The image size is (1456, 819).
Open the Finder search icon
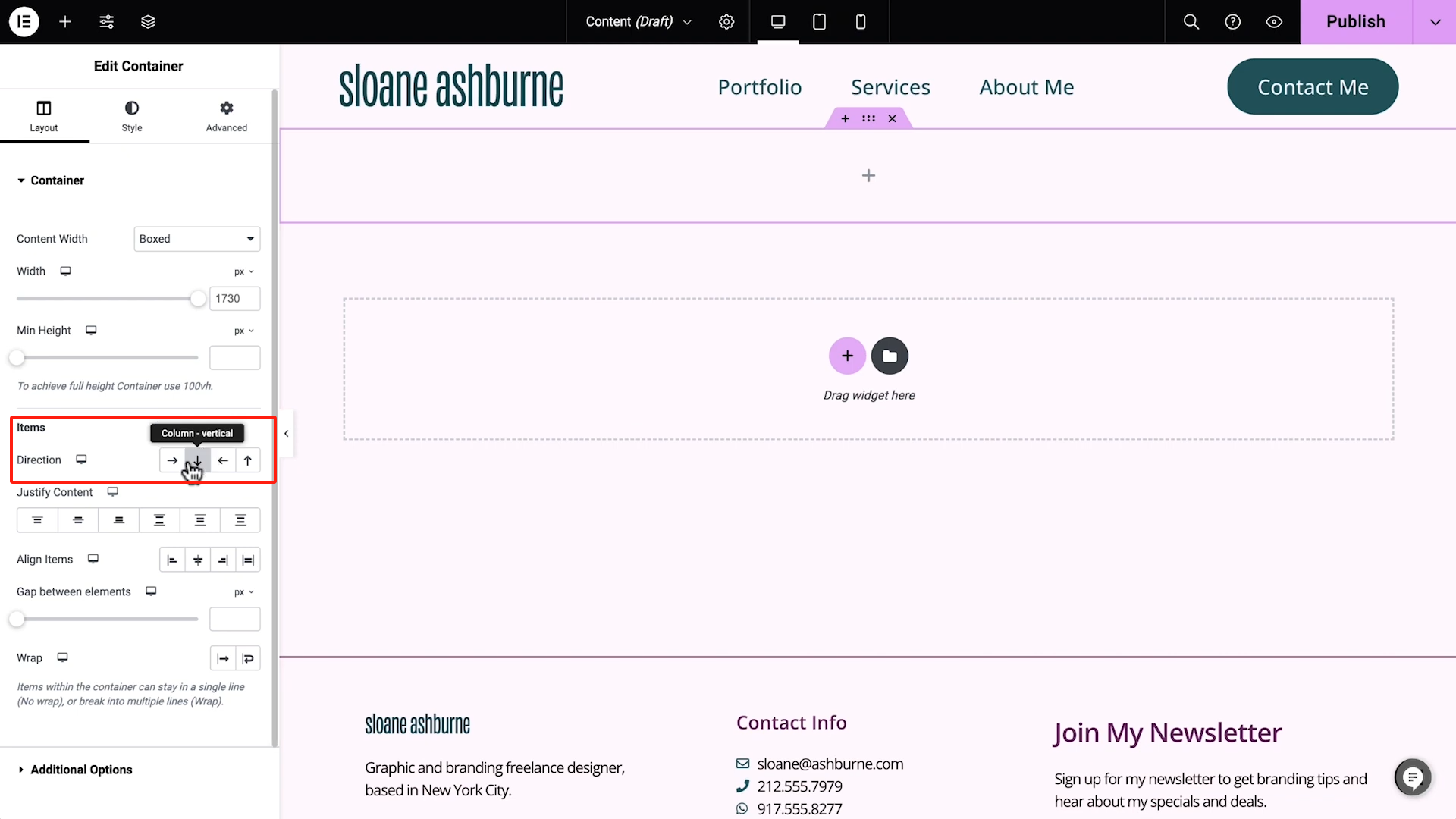pyautogui.click(x=1191, y=22)
